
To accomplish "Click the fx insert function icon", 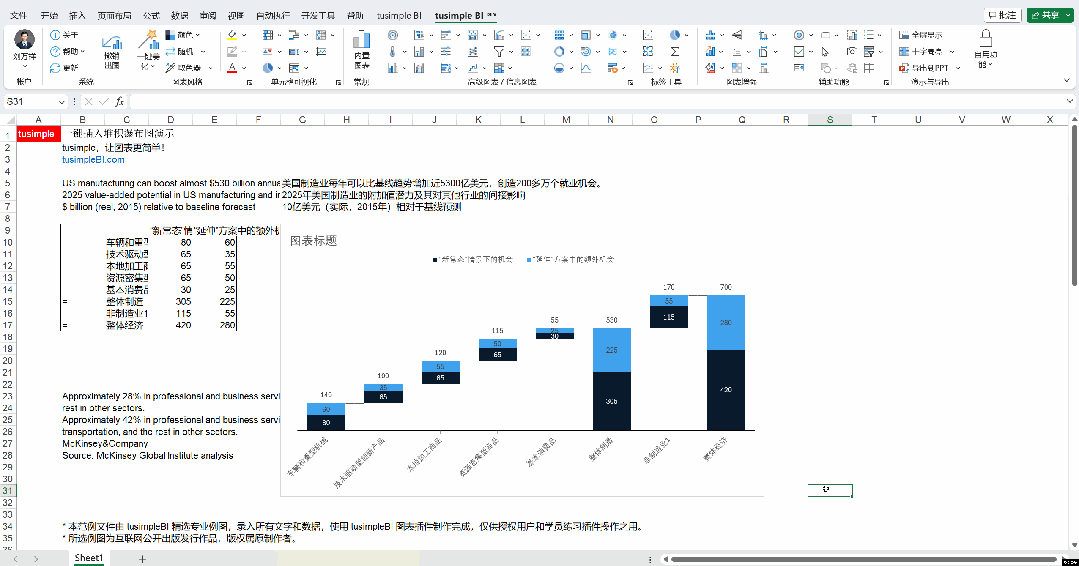I will pos(118,102).
